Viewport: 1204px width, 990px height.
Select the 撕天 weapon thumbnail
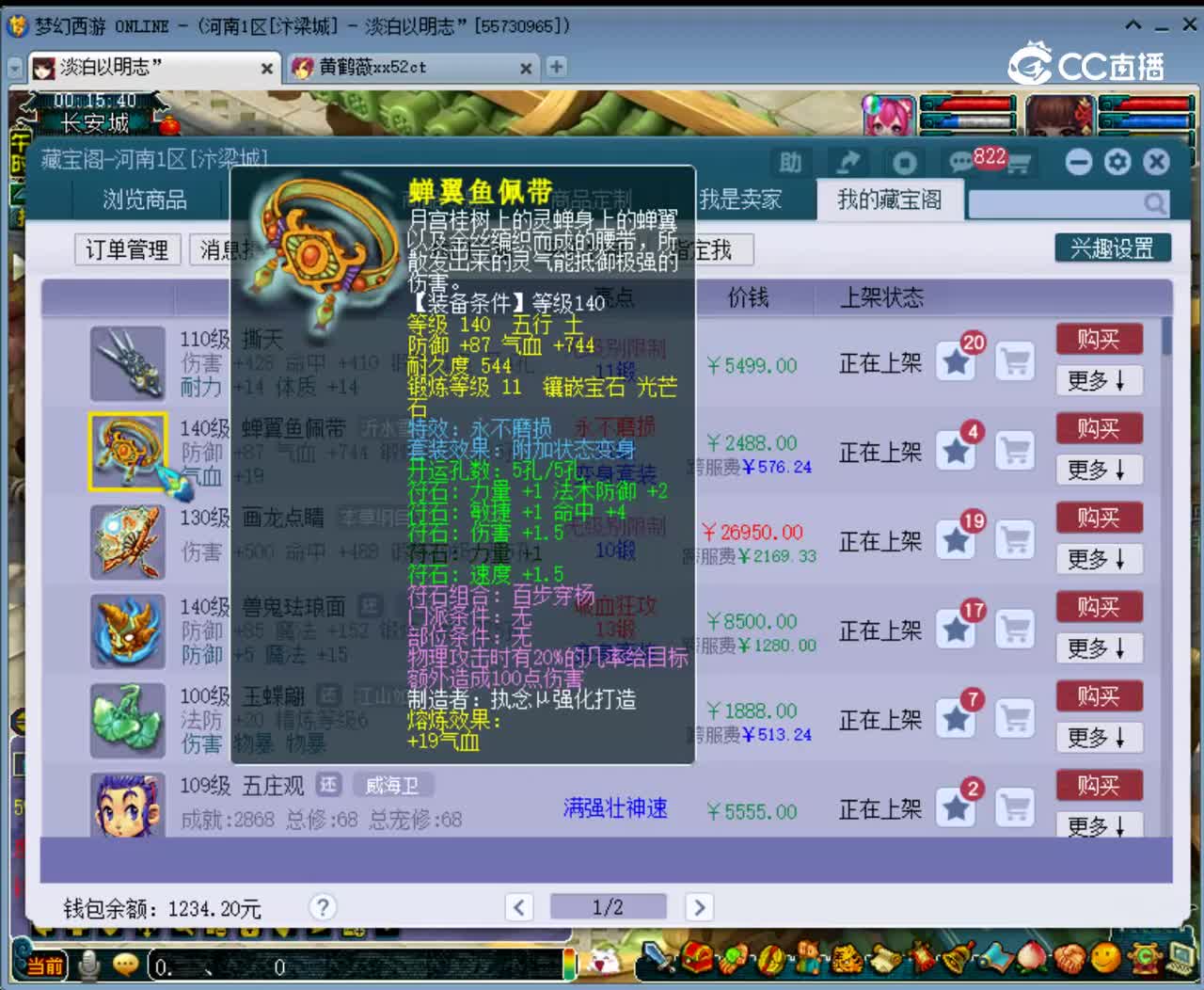[x=128, y=363]
